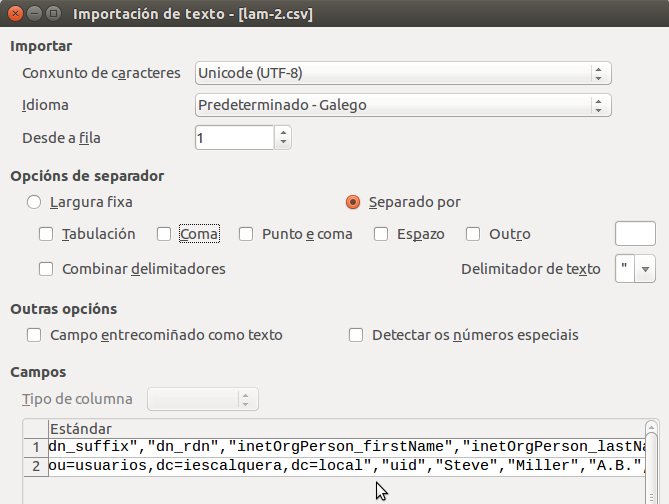The image size is (669, 504).
Task: Check Campo entrecomiñado como texto
Action: (34, 335)
